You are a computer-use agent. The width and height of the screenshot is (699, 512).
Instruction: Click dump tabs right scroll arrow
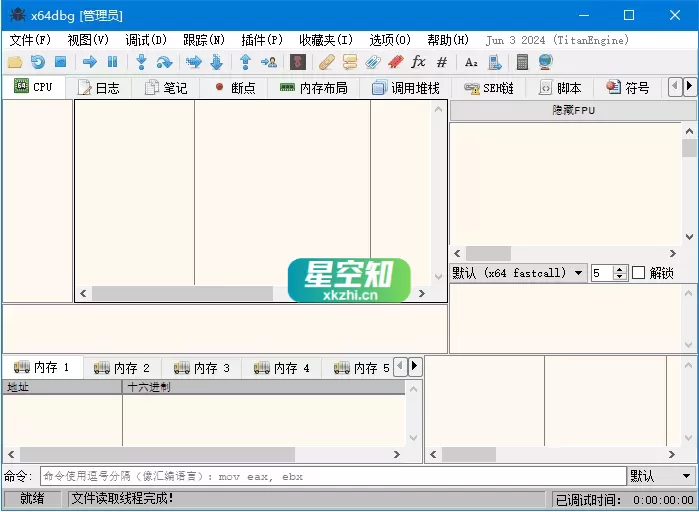click(x=415, y=367)
